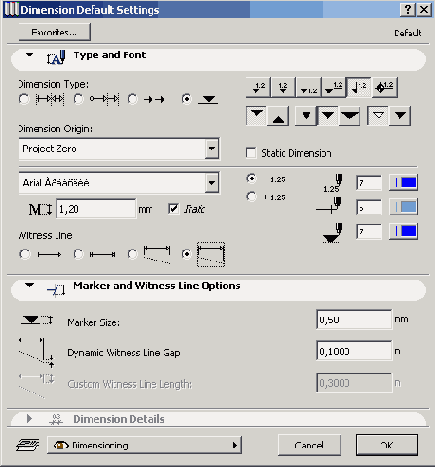Viewport: 435px width, 467px height.
Task: Click Dynamic Witness Line Gap field 0,1000
Action: tap(354, 351)
